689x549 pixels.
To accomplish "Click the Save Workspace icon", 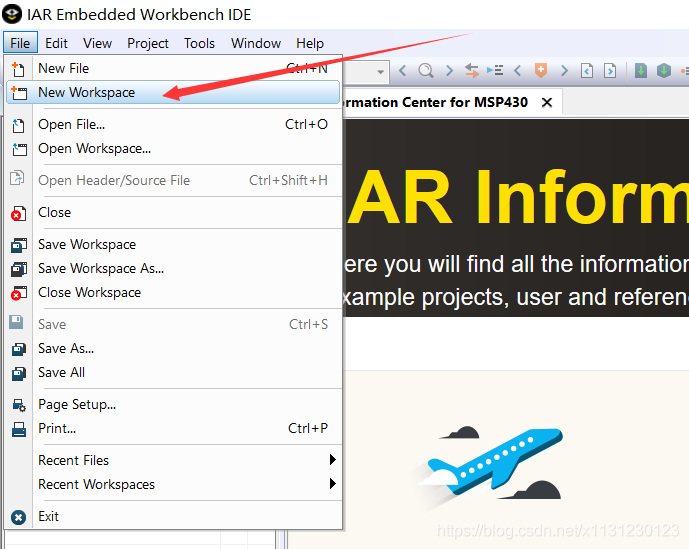I will [18, 245].
